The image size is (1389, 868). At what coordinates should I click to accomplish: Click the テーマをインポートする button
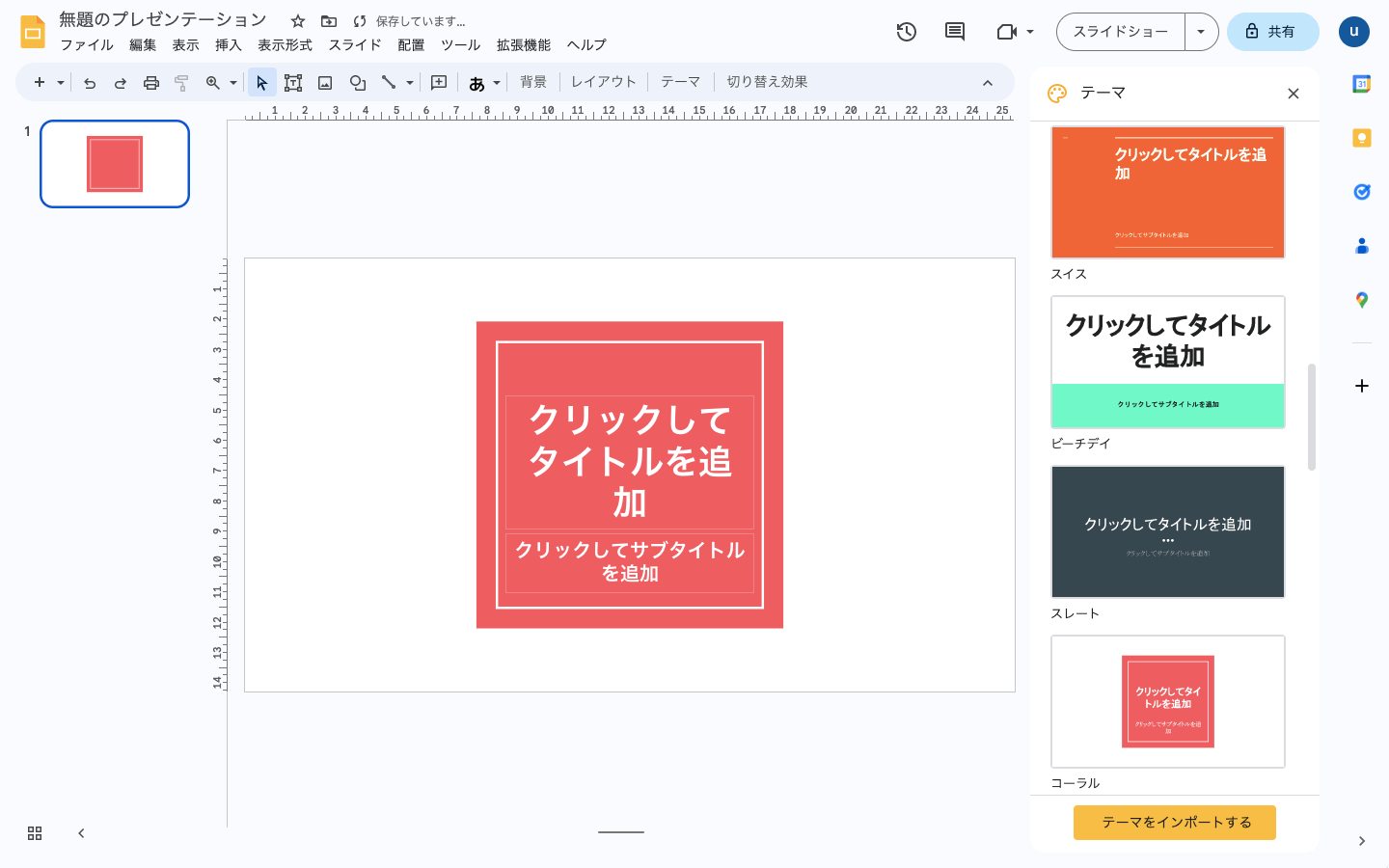pyautogui.click(x=1174, y=823)
